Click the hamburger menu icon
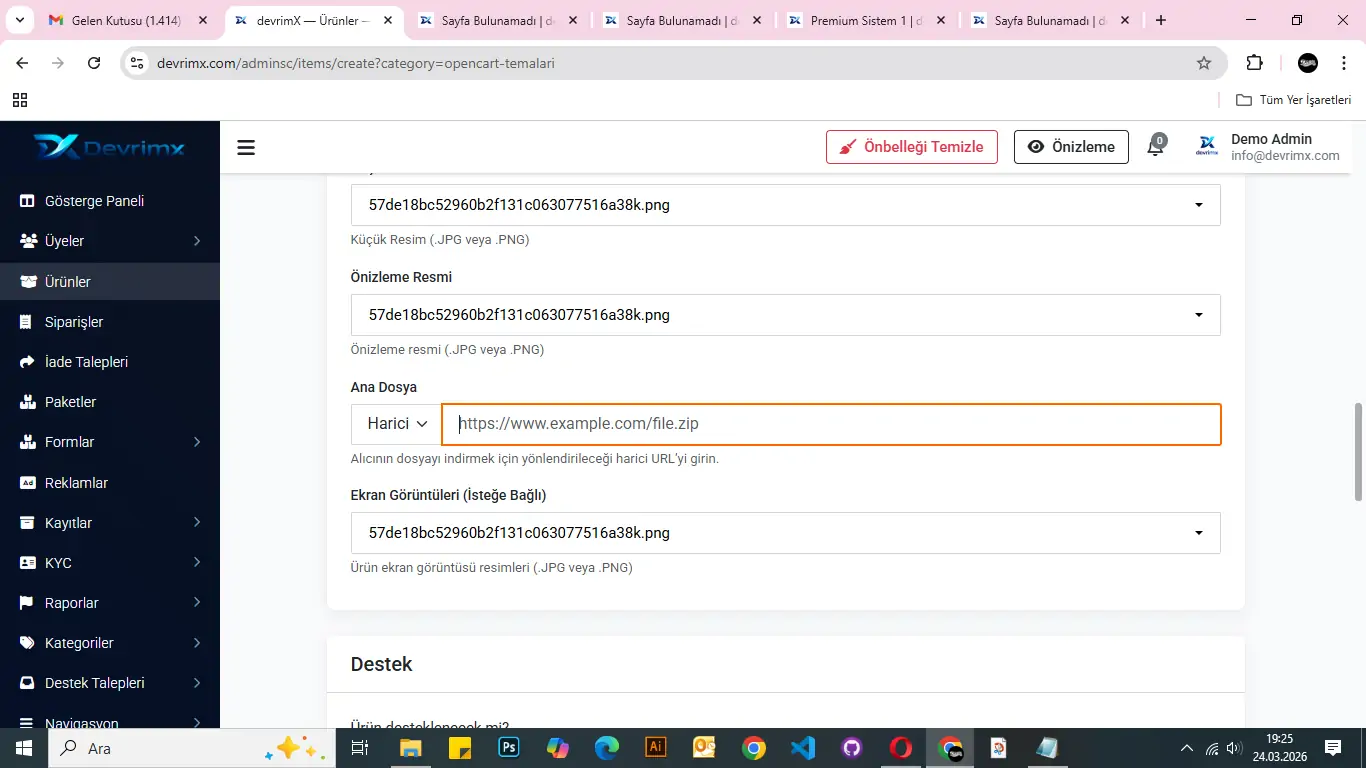Screen dimensions: 1366x768 [246, 148]
